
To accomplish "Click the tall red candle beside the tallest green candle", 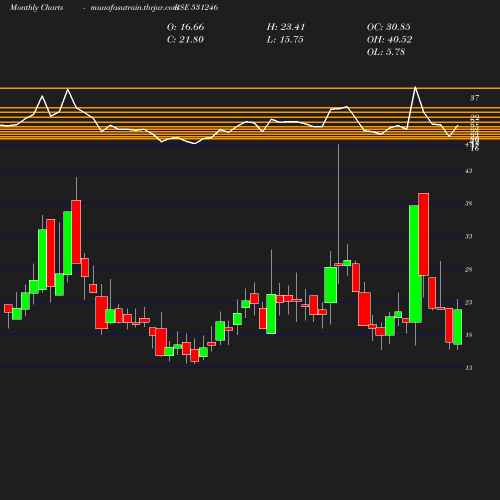I will point(424,234).
